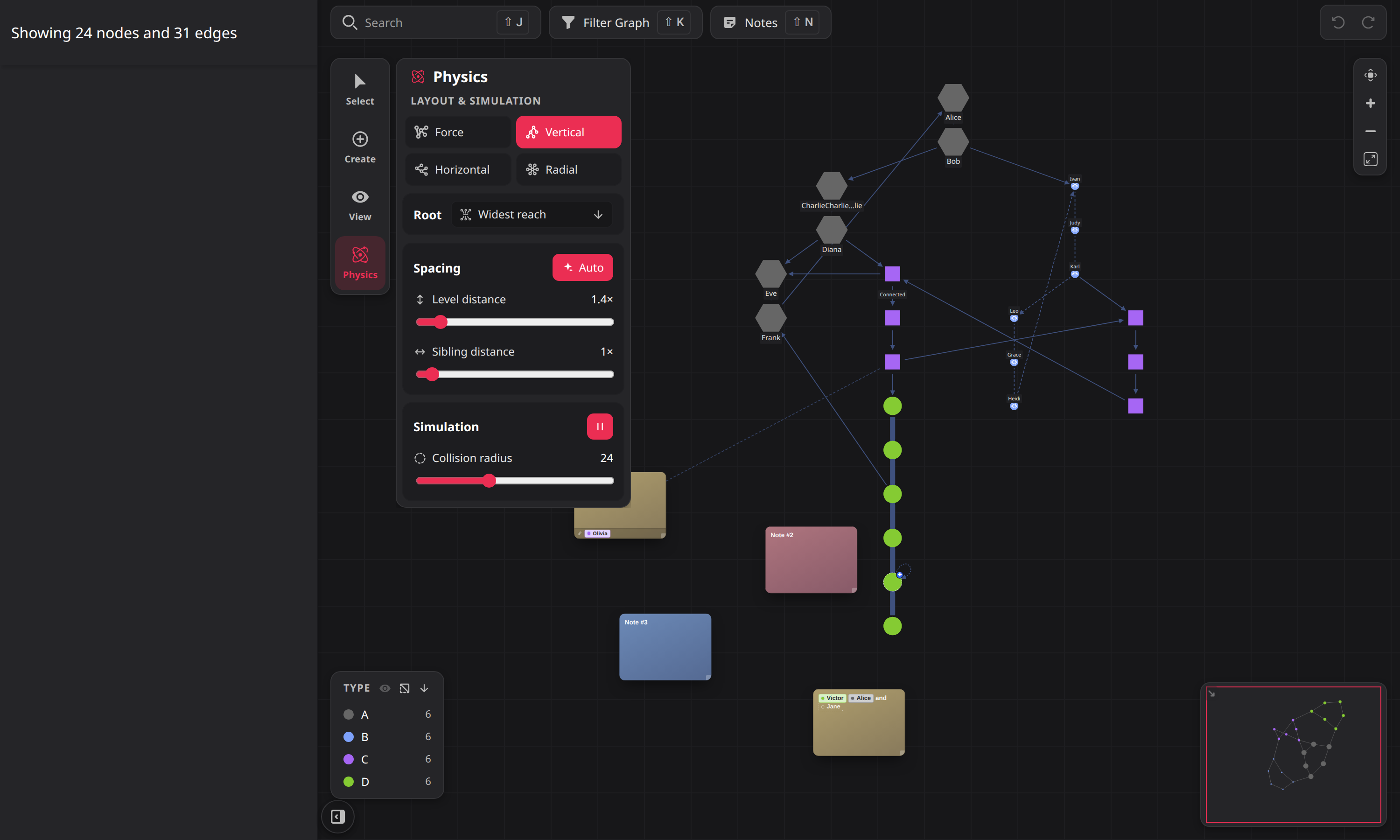Viewport: 1400px width, 840px height.
Task: Click the Auto spacing button
Action: 582,267
